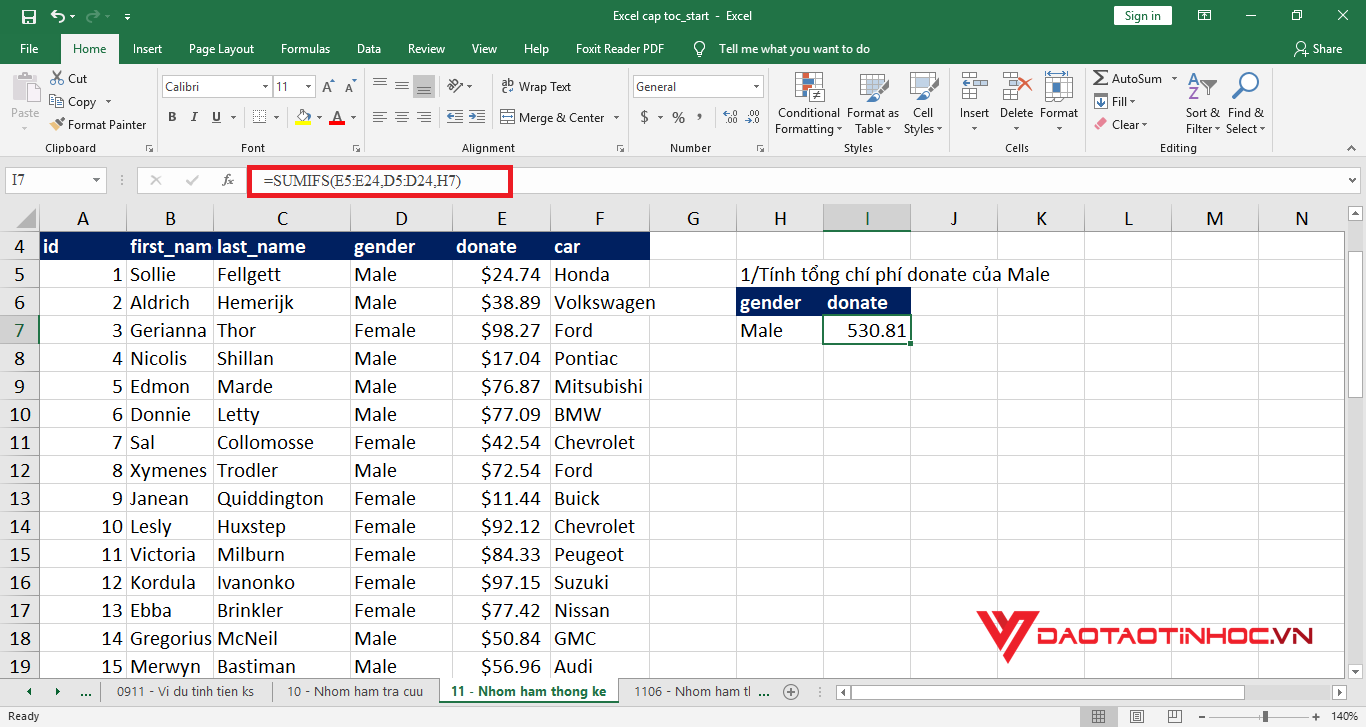Apply Percent Style format
The height and width of the screenshot is (727, 1366).
pos(678,117)
